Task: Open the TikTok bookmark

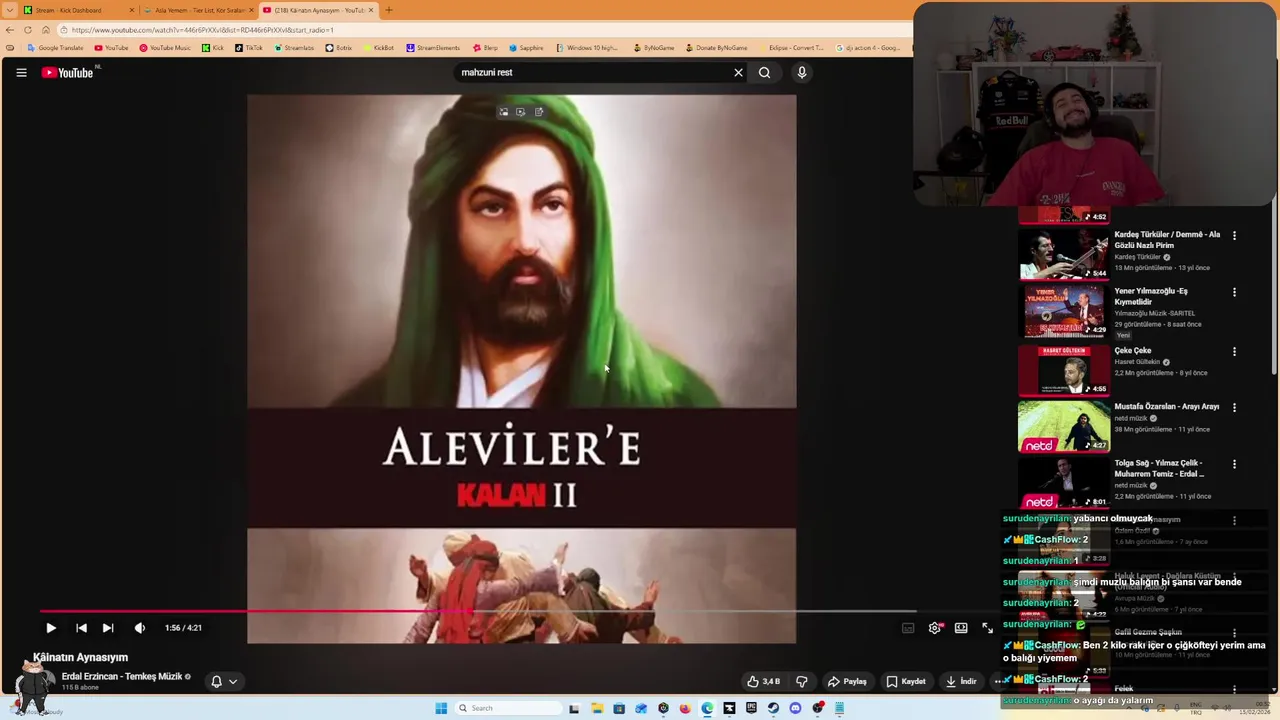Action: (x=248, y=48)
